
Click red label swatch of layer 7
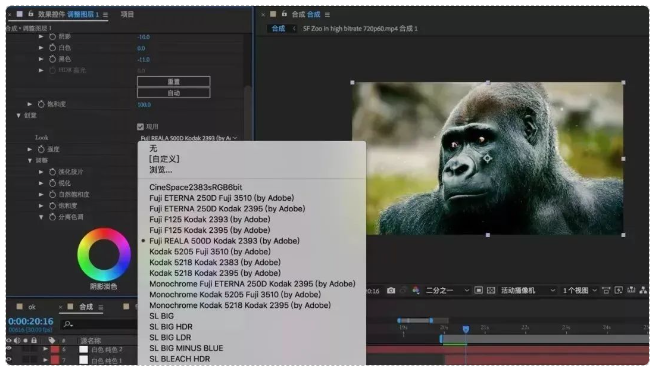coord(55,360)
